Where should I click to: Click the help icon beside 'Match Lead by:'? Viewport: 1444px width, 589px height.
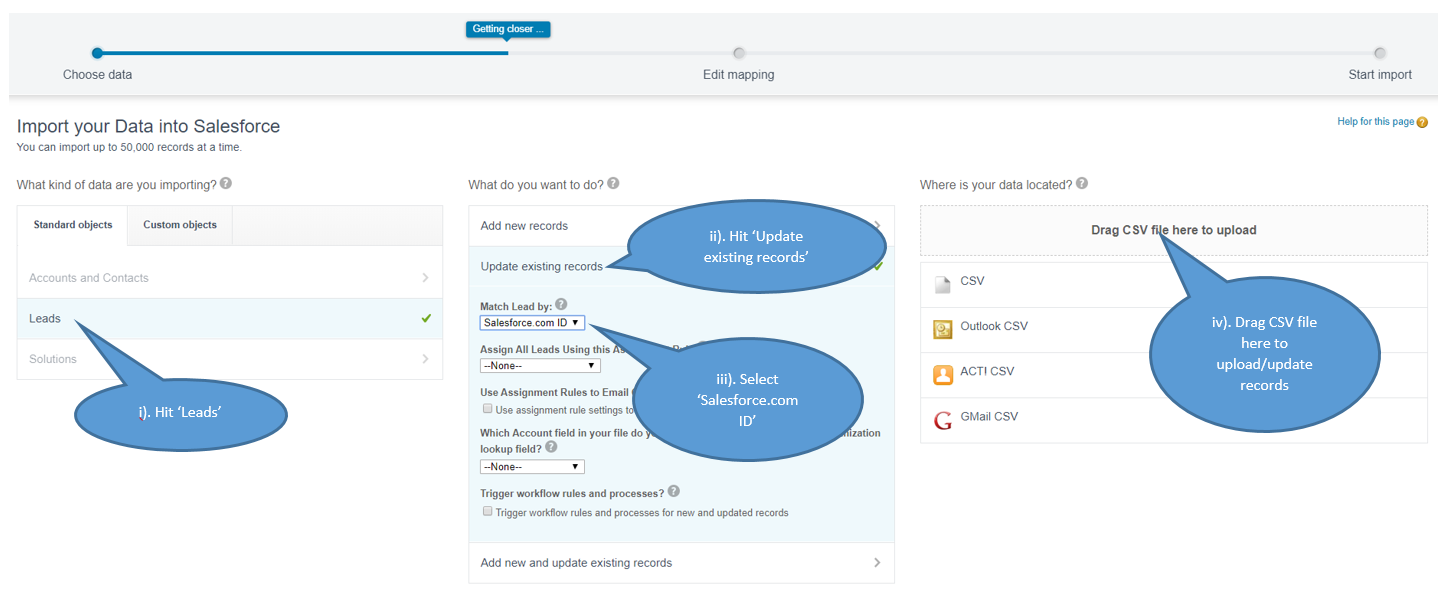click(x=561, y=305)
